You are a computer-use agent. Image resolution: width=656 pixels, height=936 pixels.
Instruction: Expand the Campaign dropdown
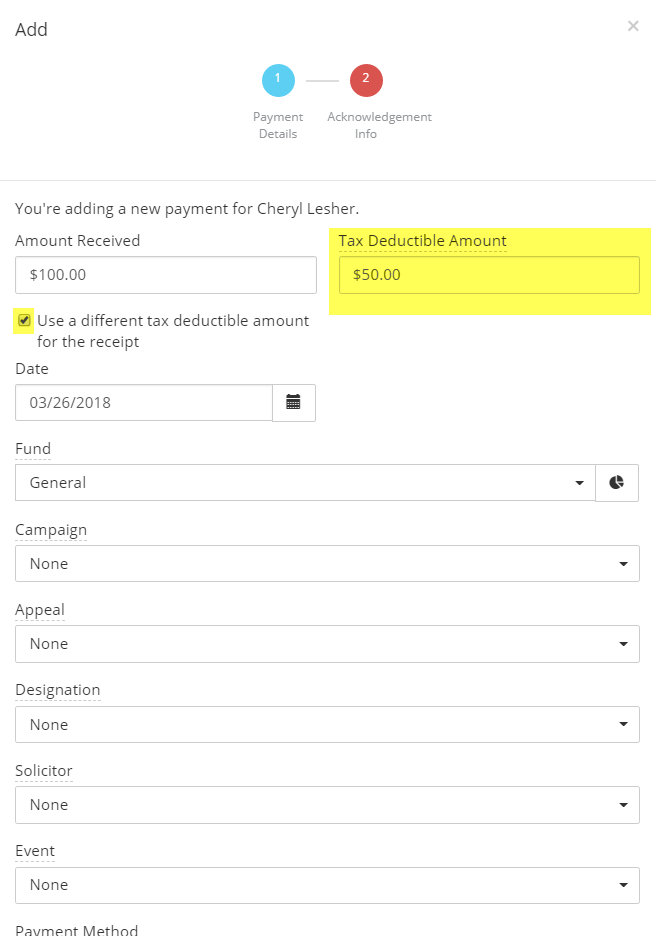tap(327, 564)
